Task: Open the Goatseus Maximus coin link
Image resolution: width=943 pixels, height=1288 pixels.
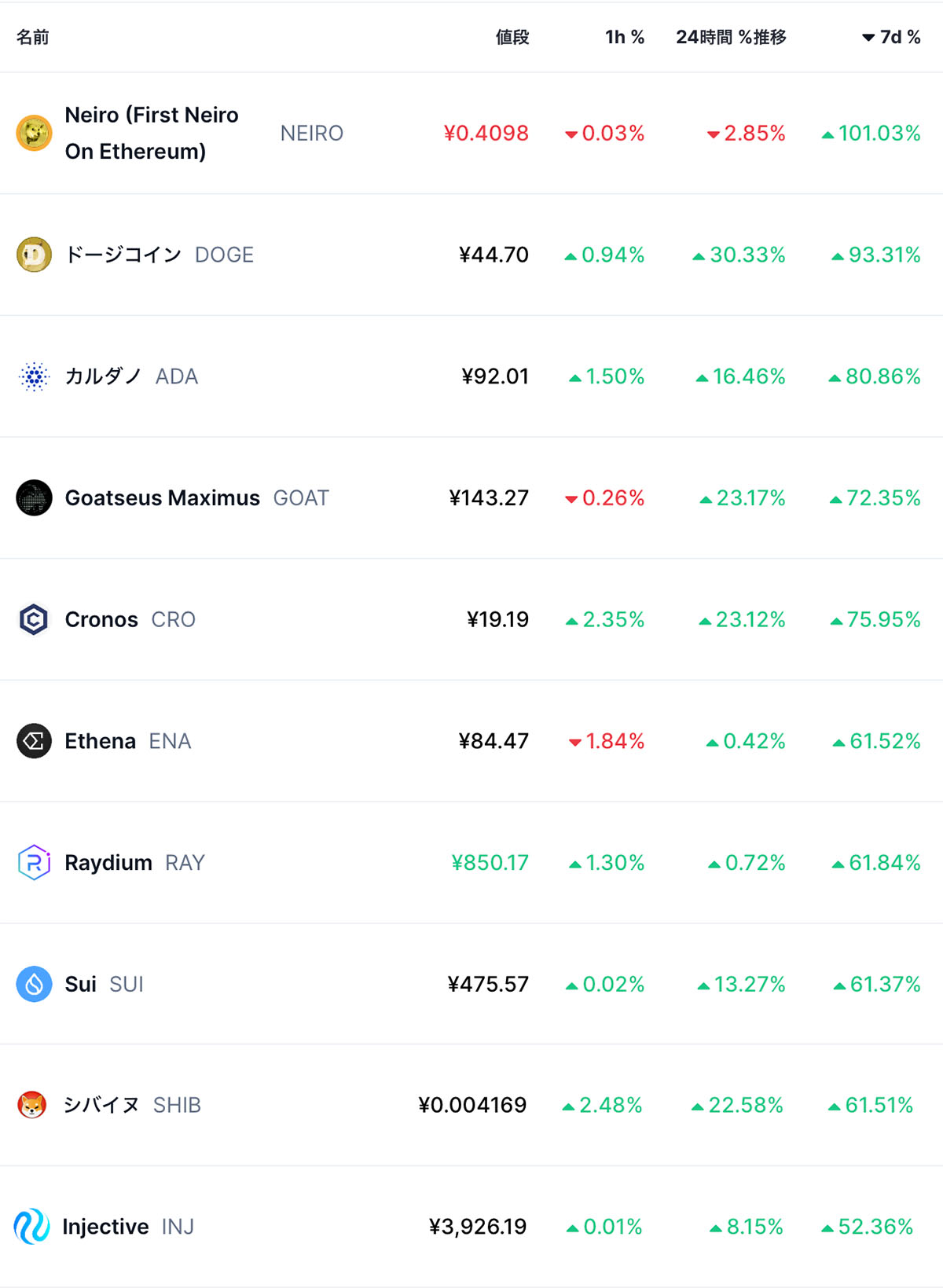Action: point(162,498)
